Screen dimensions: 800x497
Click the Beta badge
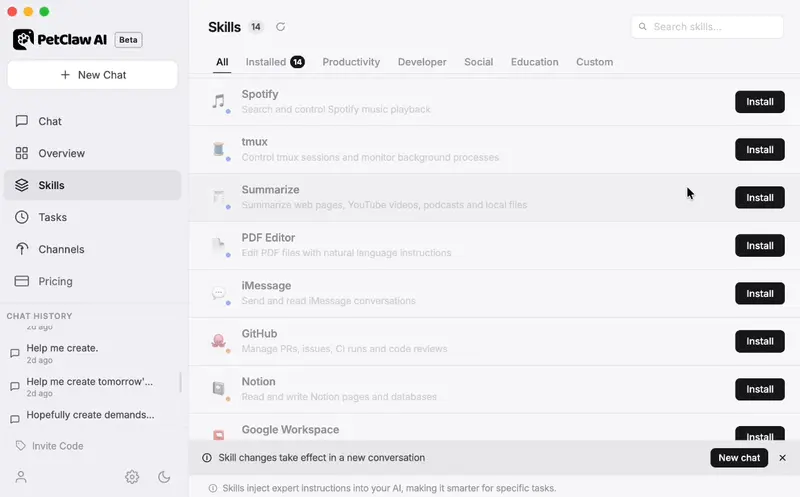(128, 40)
